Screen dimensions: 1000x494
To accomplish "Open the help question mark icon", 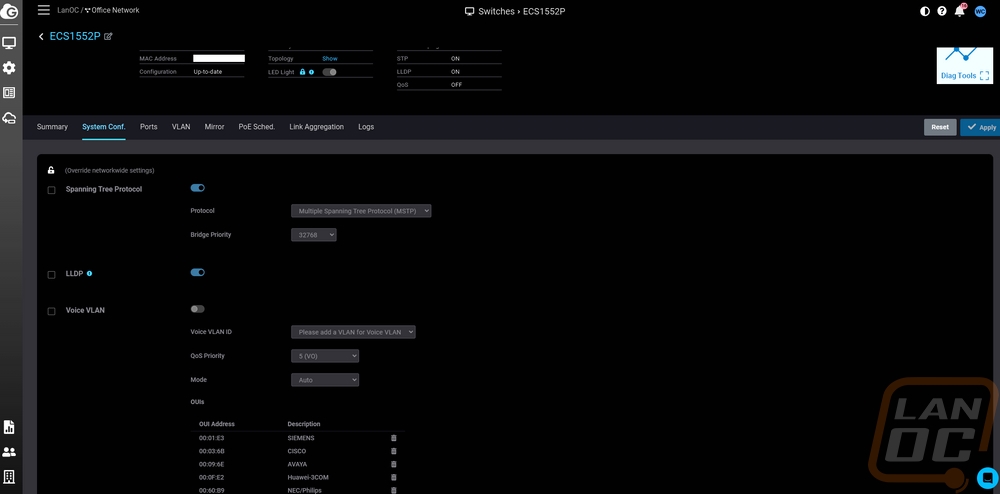I will 943,11.
